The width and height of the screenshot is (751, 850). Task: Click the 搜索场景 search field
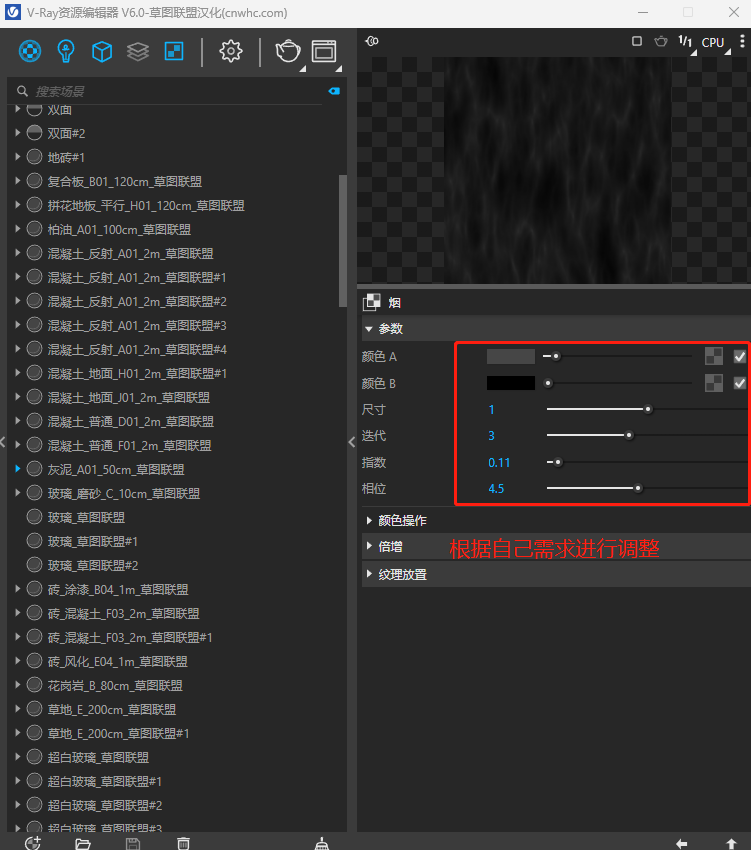click(170, 91)
